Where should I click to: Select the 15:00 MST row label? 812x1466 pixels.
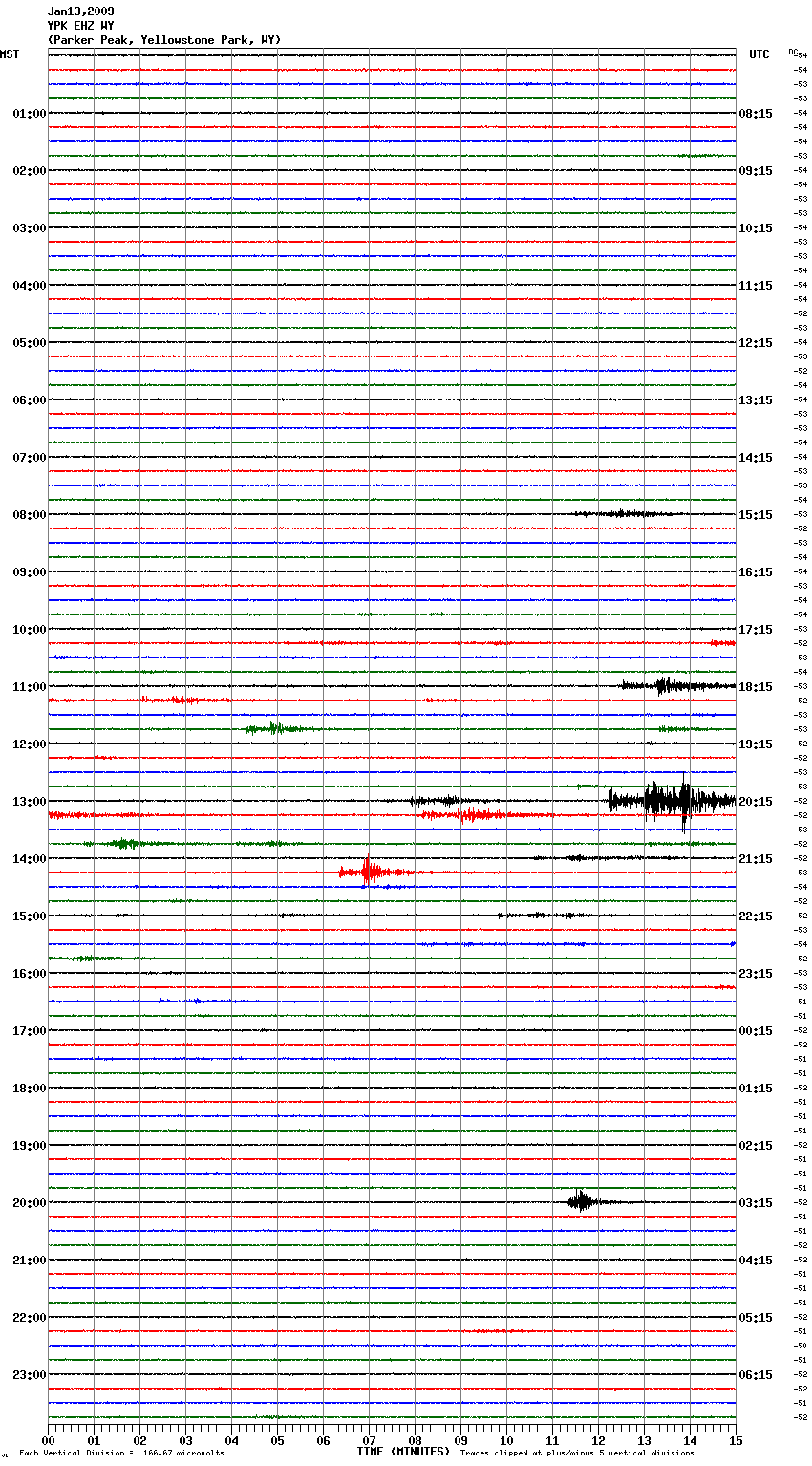pos(30,916)
